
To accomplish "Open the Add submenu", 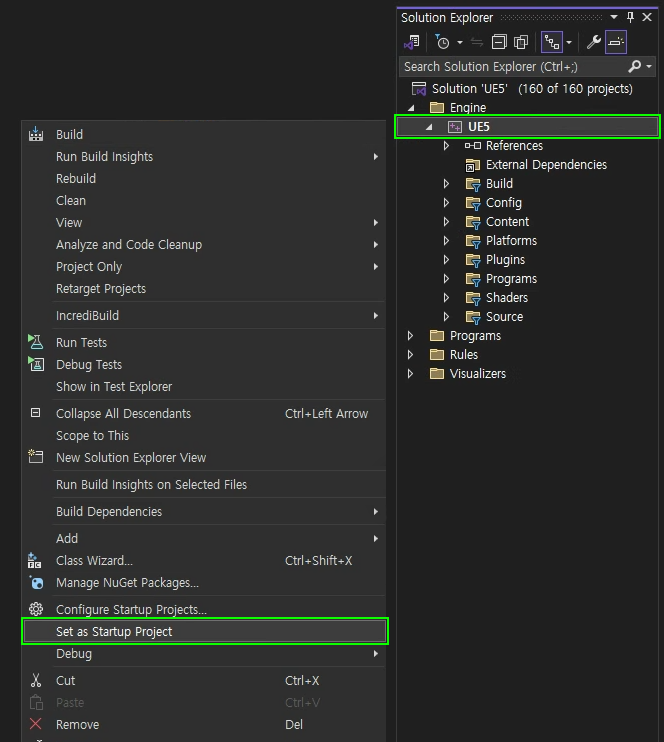I will pos(204,539).
